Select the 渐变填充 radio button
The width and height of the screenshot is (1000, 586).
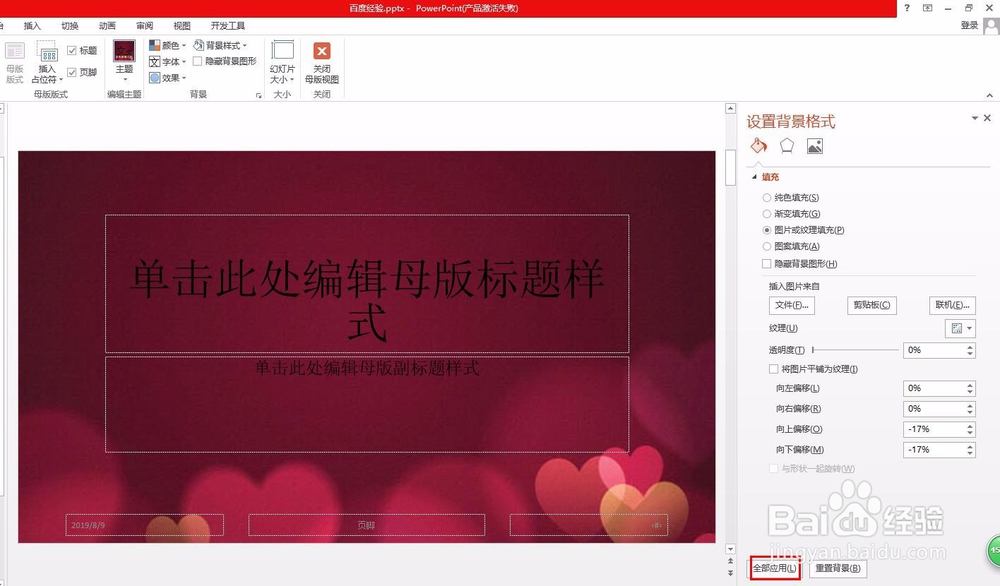click(765, 213)
